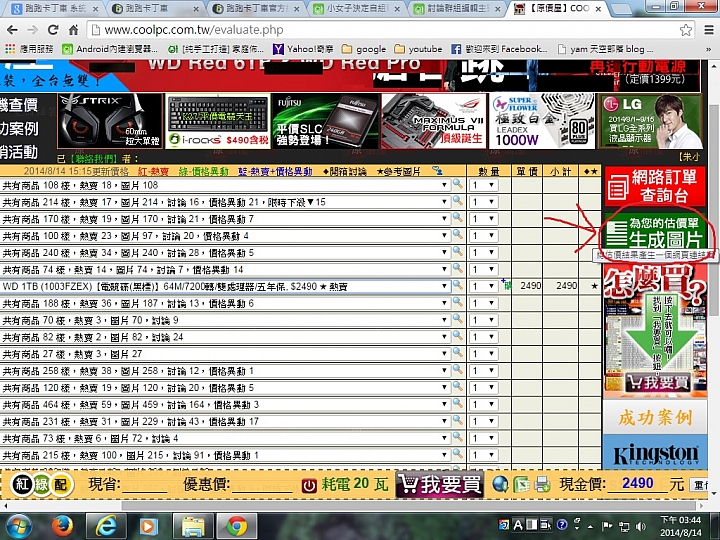Print the quote with the printer icon
The width and height of the screenshot is (720, 540).
543,484
